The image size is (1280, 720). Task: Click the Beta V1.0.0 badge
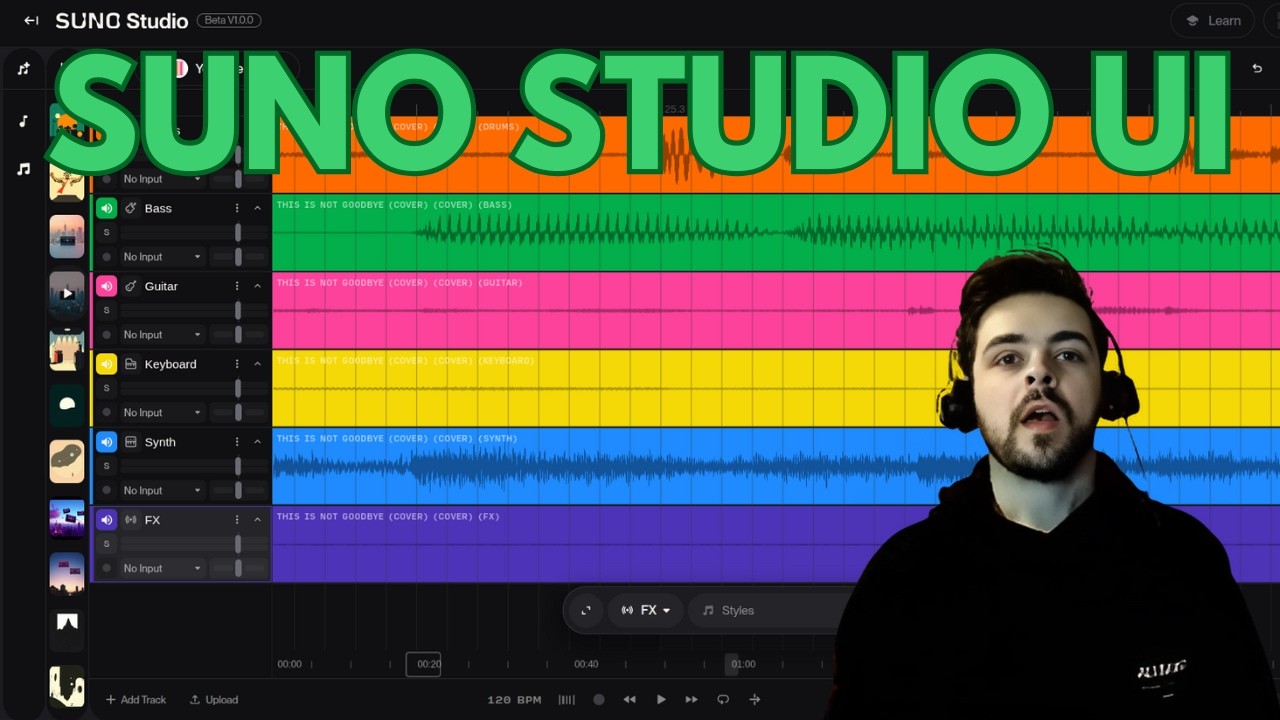pyautogui.click(x=229, y=20)
